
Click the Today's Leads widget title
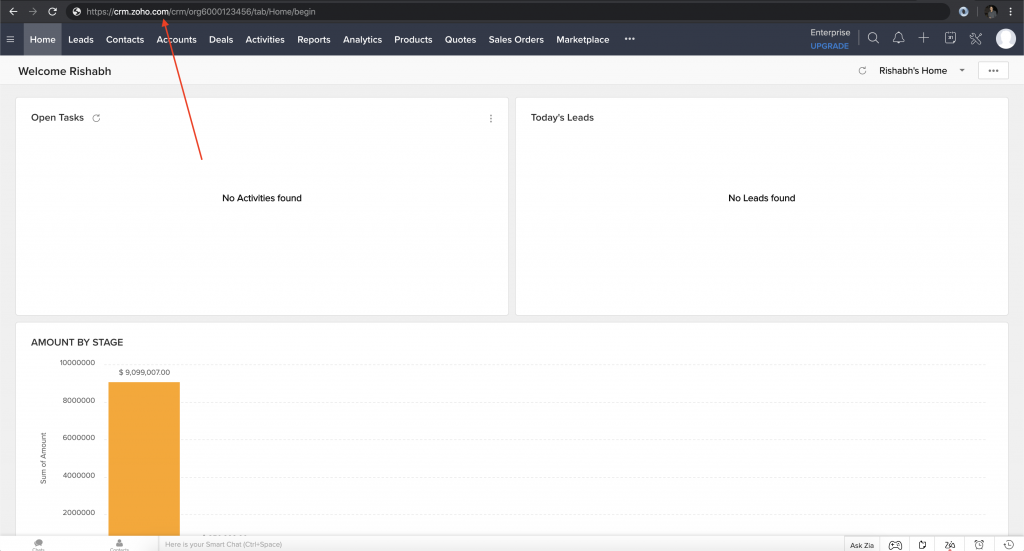pyautogui.click(x=562, y=118)
